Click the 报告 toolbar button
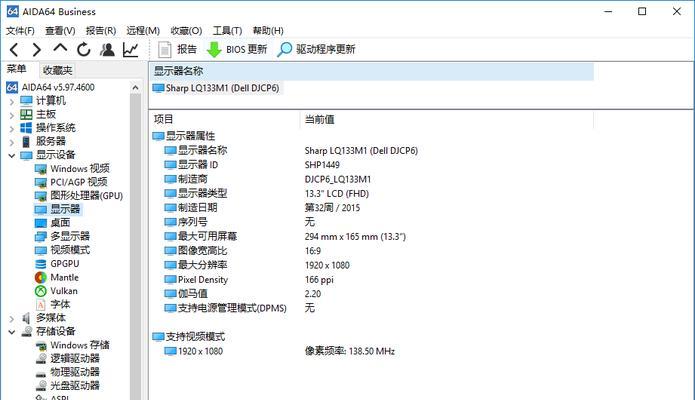 pyautogui.click(x=177, y=49)
